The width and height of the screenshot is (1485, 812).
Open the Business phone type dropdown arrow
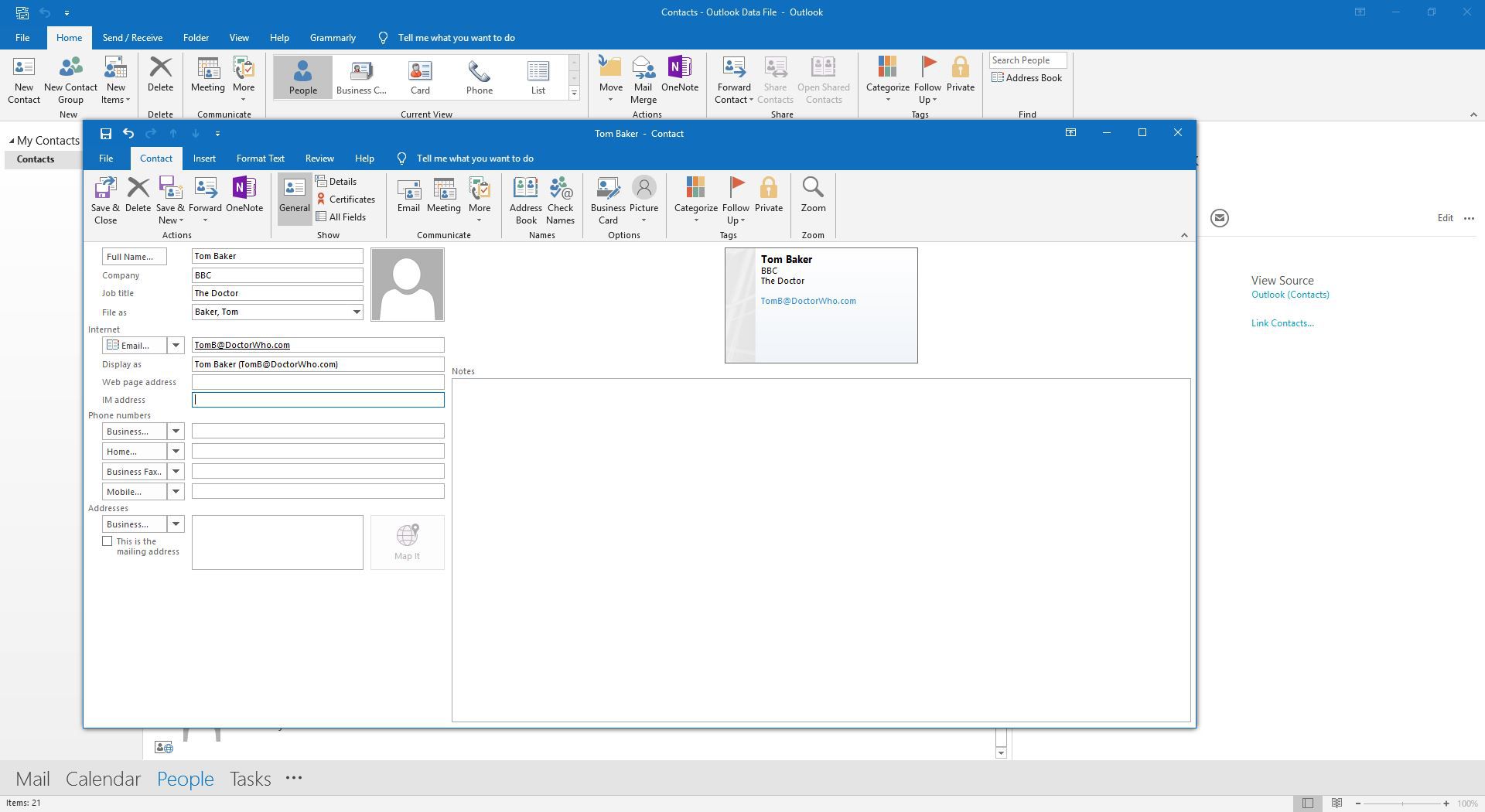pos(176,432)
